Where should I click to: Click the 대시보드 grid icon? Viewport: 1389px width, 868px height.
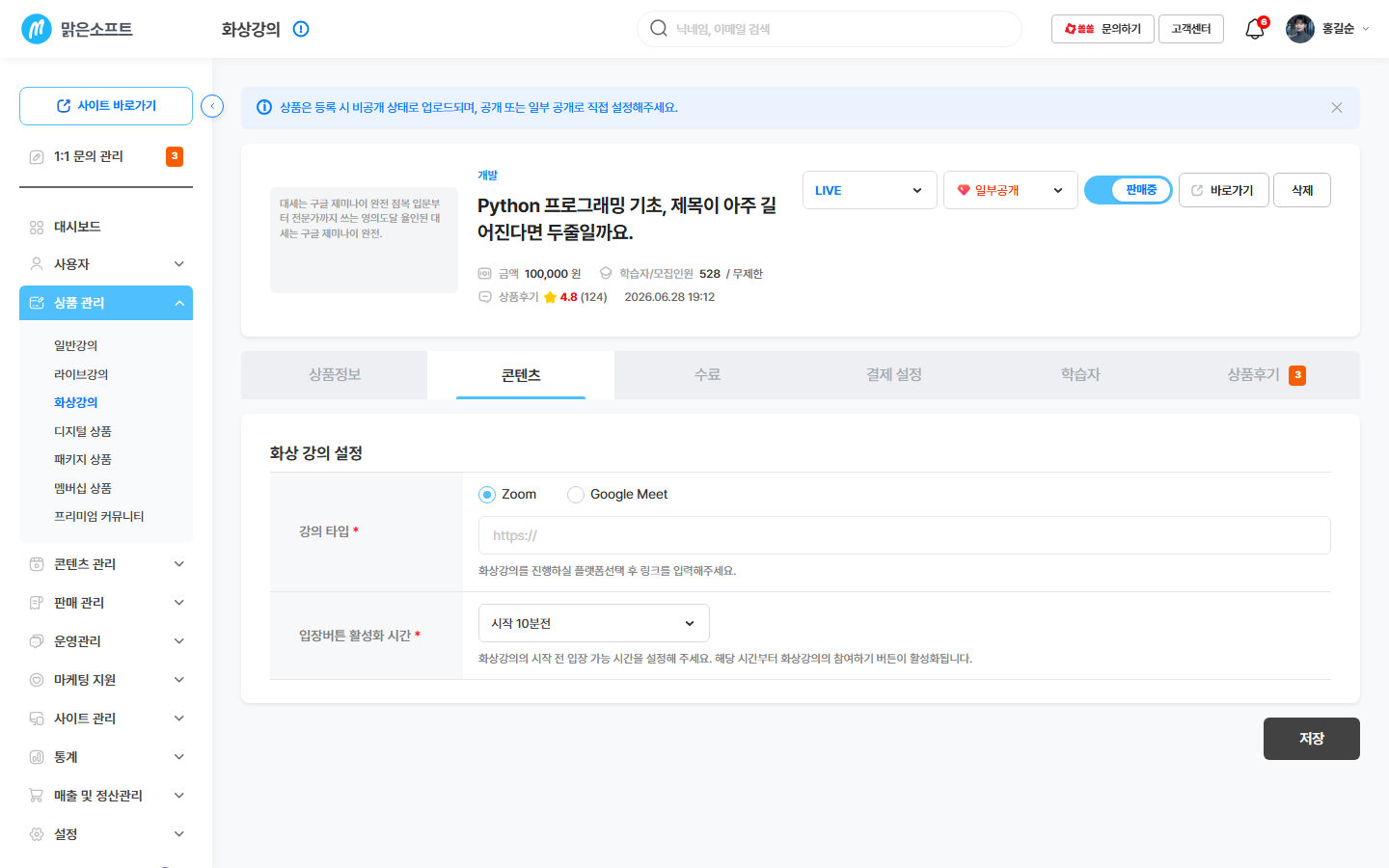[x=37, y=227]
